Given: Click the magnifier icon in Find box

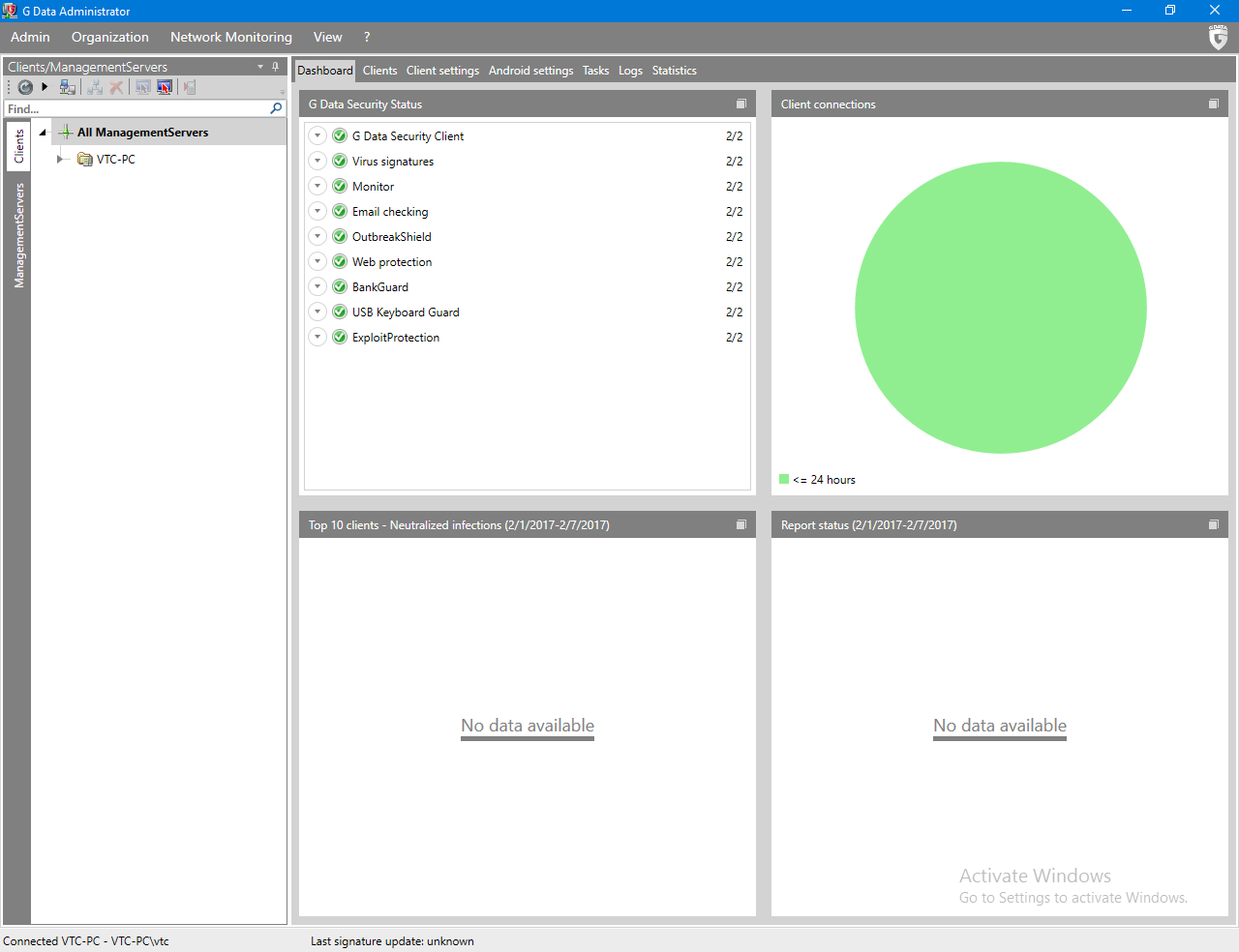Looking at the screenshot, I should tap(276, 108).
